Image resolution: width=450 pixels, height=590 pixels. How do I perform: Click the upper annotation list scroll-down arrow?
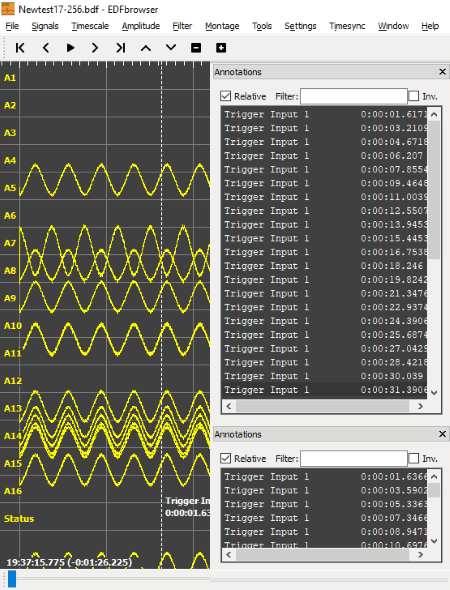[x=434, y=392]
